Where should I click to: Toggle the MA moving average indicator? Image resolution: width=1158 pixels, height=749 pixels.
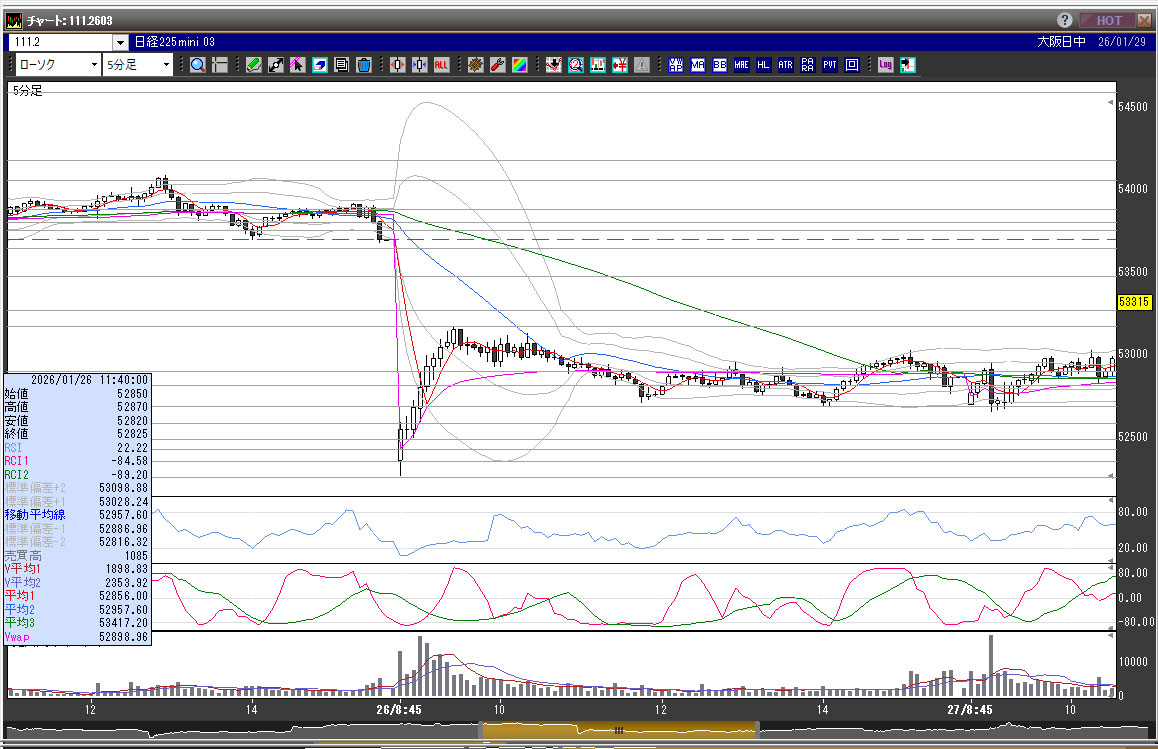click(x=697, y=65)
